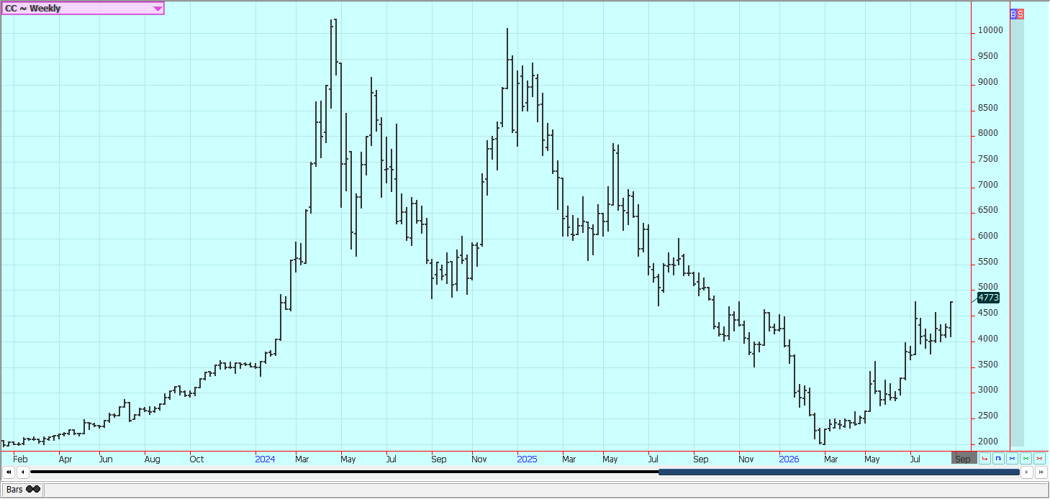This screenshot has width=1050, height=499.
Task: Click the dark blue scrollbar thumb
Action: pyautogui.click(x=839, y=472)
